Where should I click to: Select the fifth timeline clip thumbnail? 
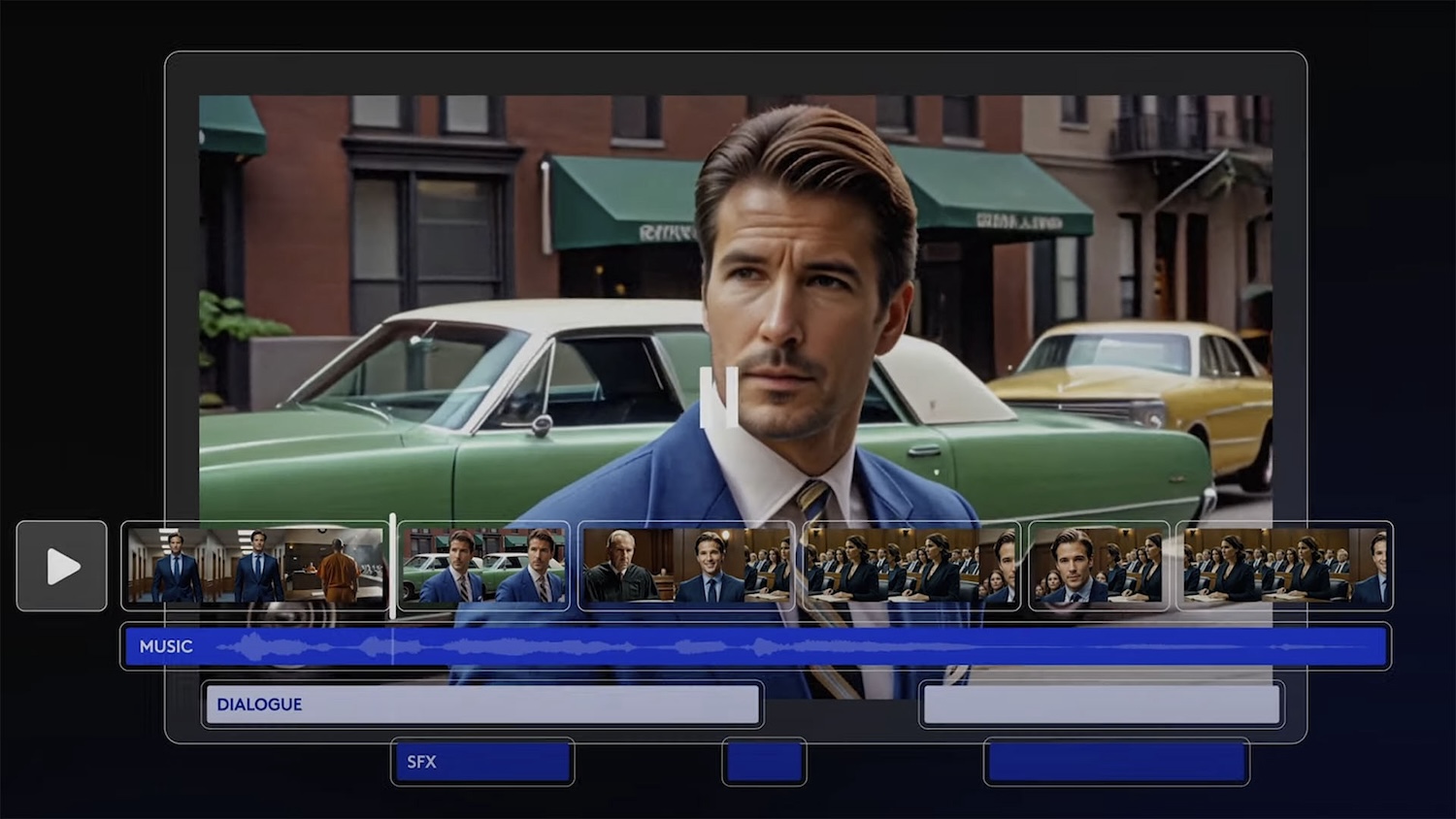1098,566
